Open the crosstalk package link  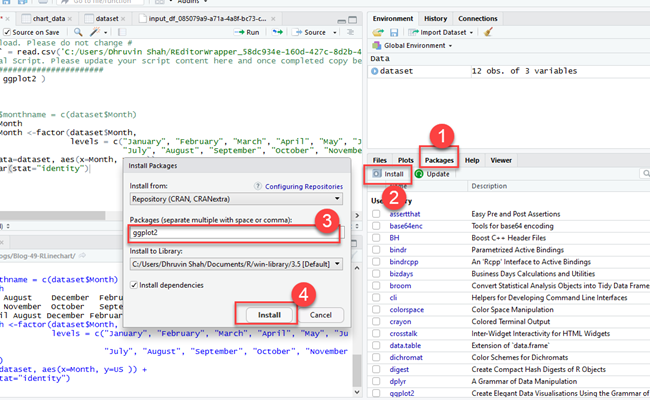coord(403,333)
